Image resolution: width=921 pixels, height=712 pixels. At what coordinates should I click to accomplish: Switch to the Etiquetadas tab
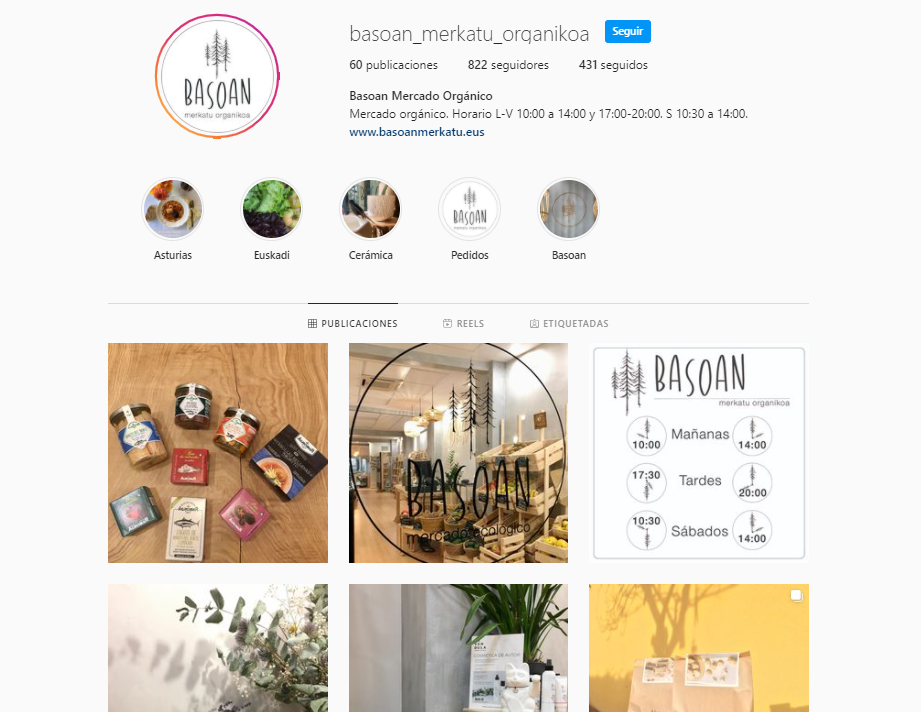pos(569,324)
